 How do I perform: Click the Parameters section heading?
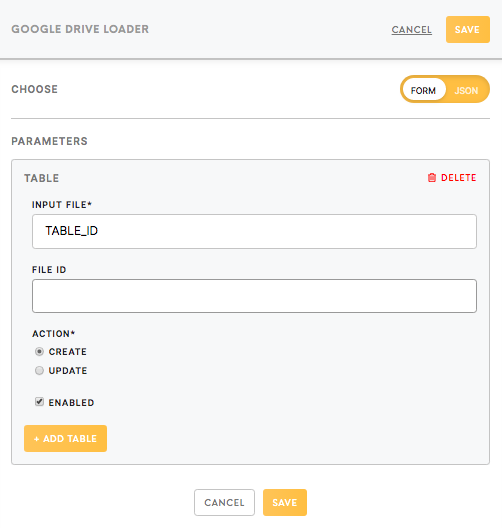[49, 141]
